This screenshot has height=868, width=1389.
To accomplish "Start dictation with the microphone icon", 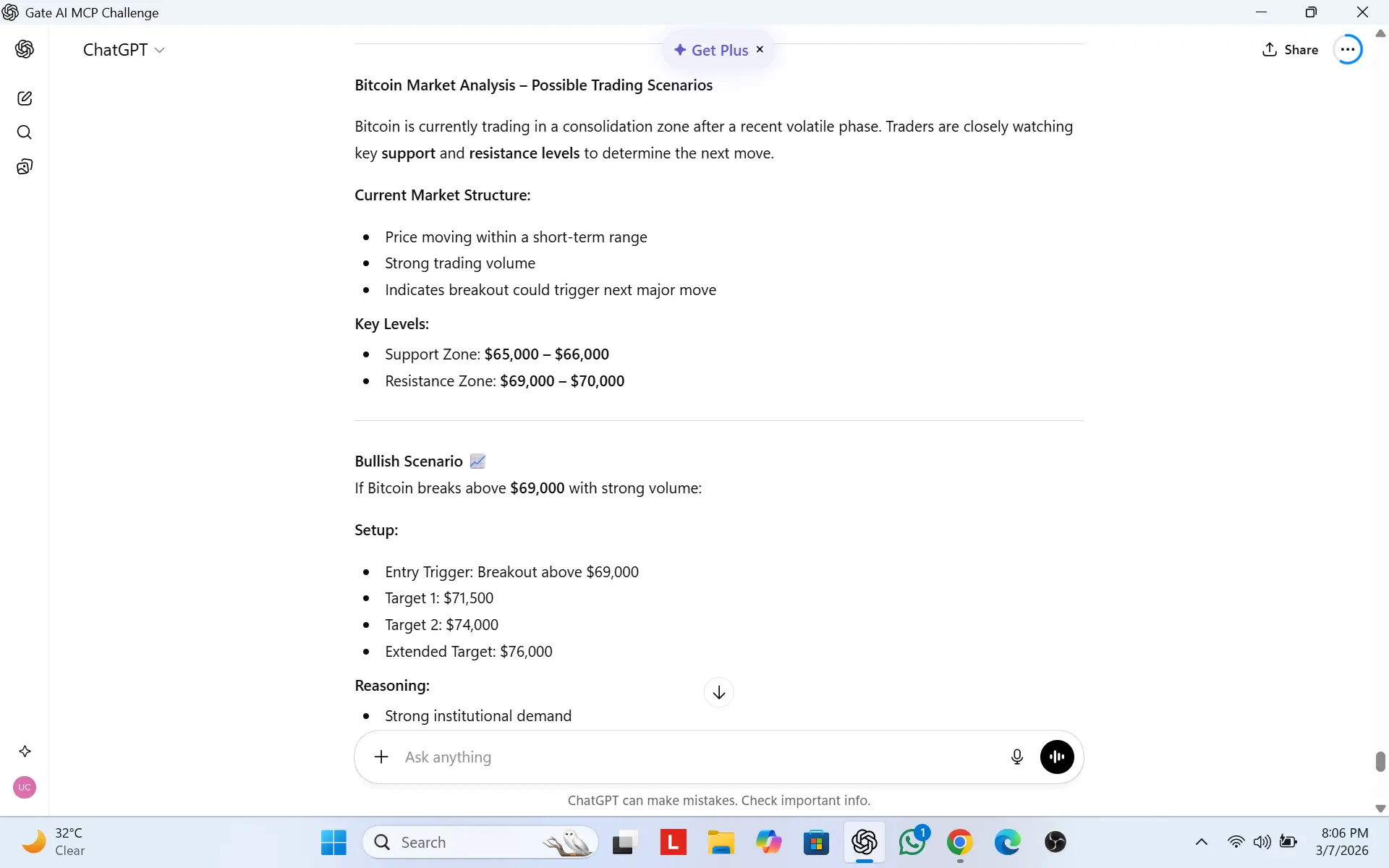I will pyautogui.click(x=1016, y=757).
